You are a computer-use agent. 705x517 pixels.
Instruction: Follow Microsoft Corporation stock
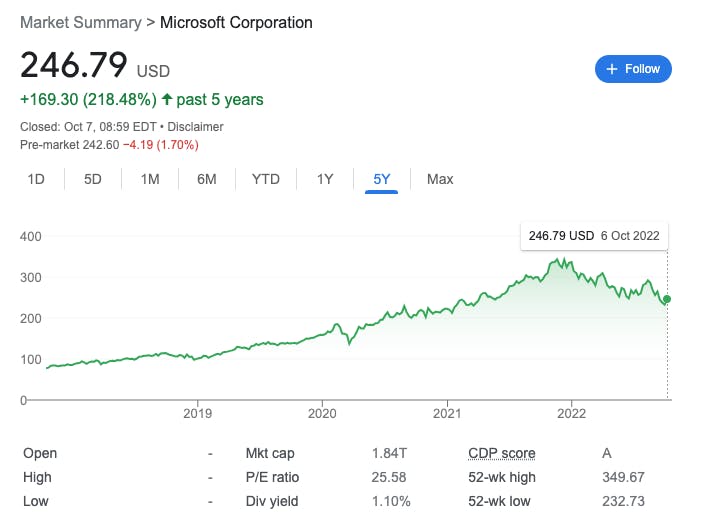tap(633, 69)
